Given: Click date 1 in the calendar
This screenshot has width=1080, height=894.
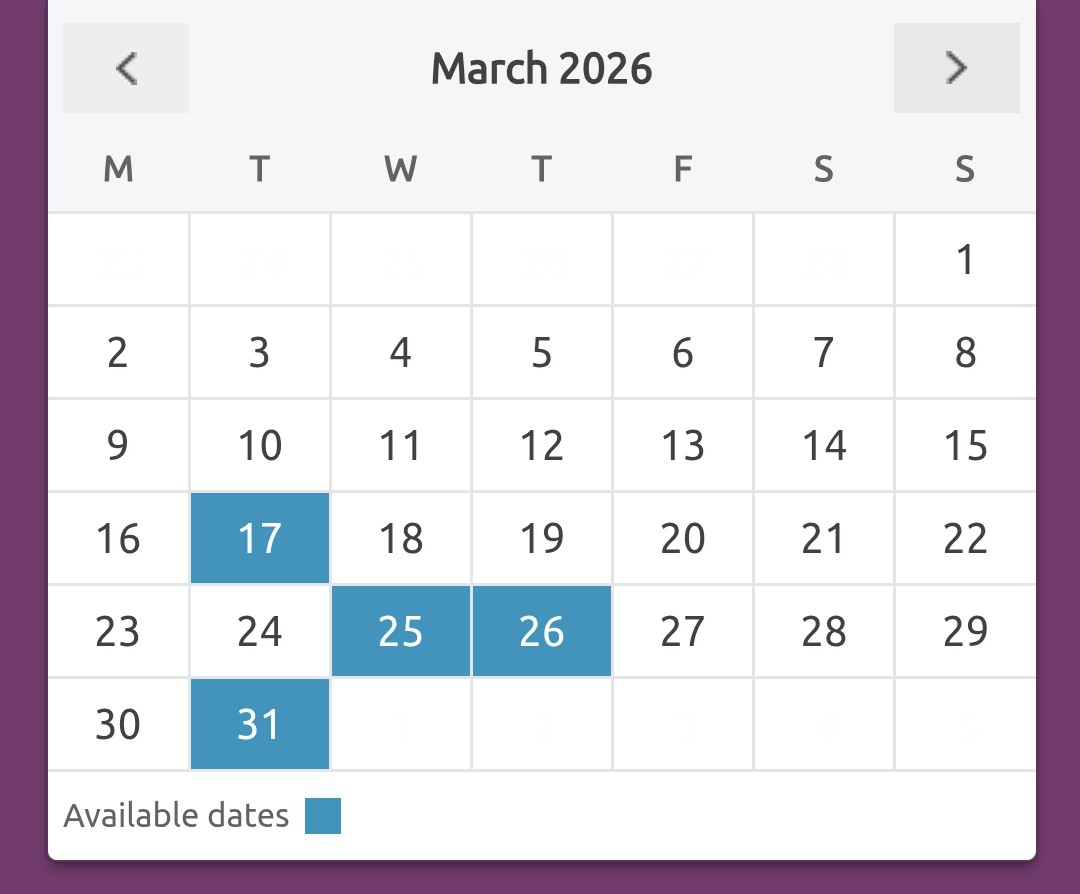Looking at the screenshot, I should [965, 260].
